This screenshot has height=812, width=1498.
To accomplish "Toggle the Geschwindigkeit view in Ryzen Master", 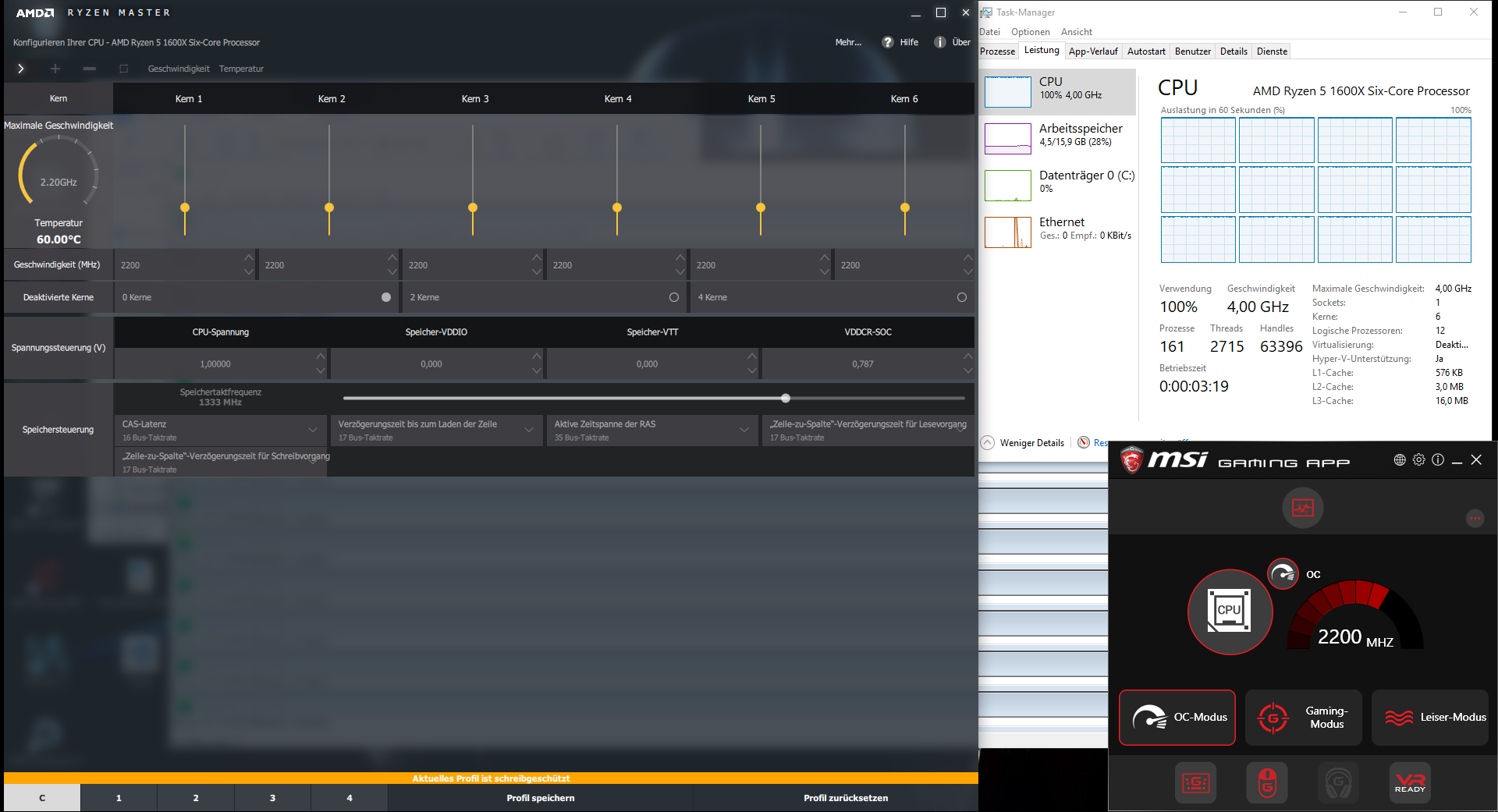I will point(179,69).
